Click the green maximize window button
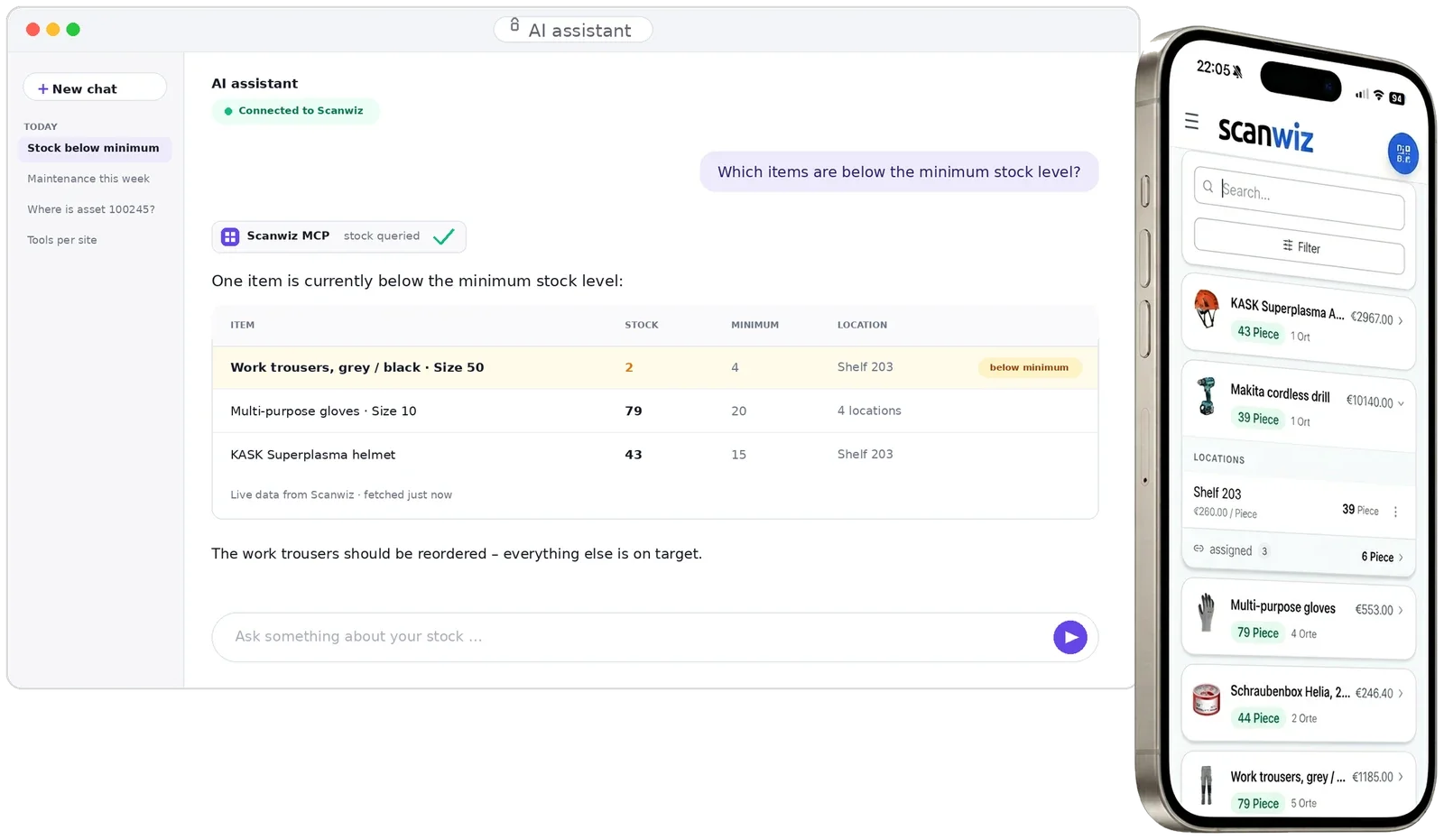1444x840 pixels. coord(73,30)
